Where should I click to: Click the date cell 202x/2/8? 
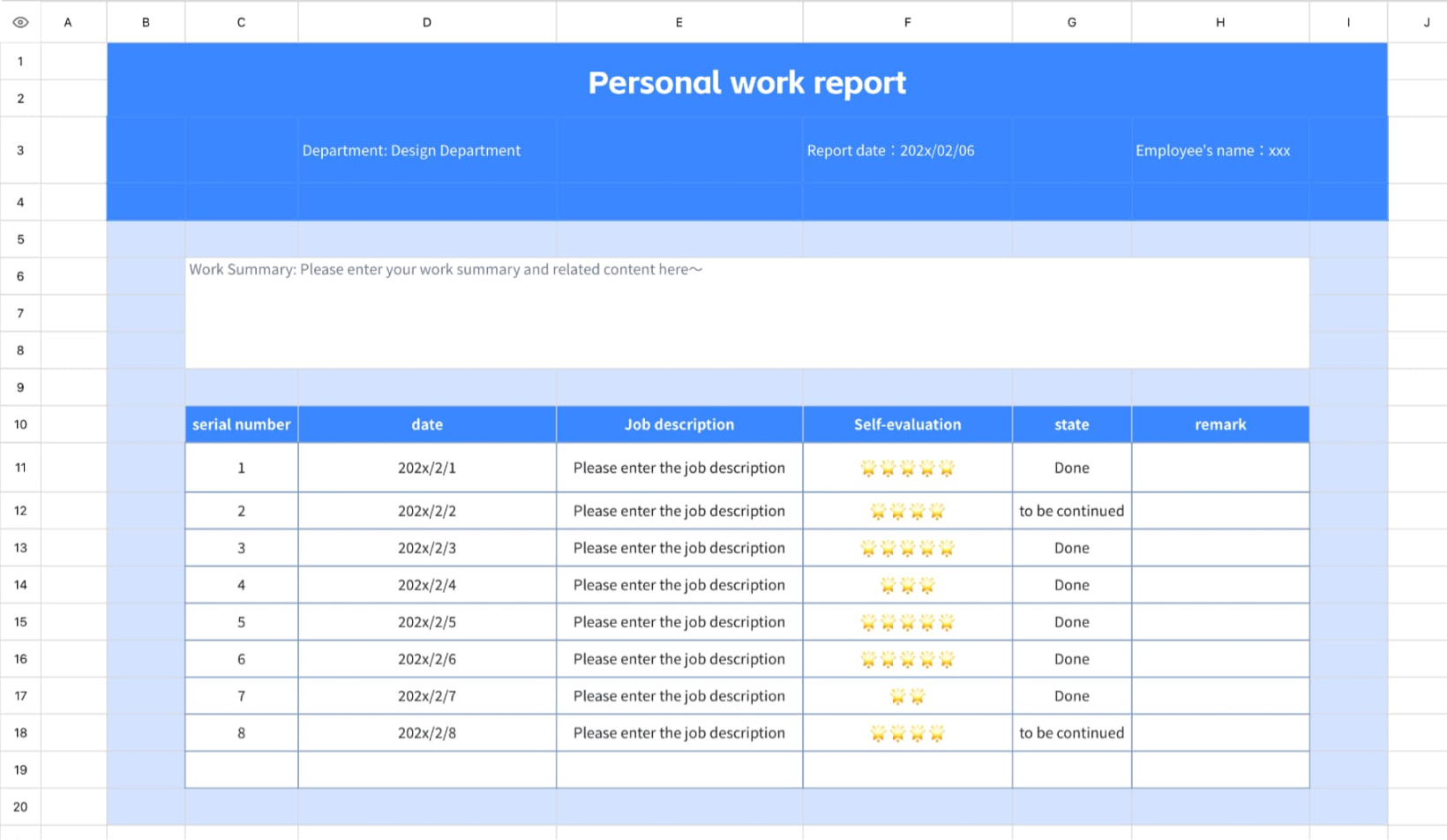point(427,733)
